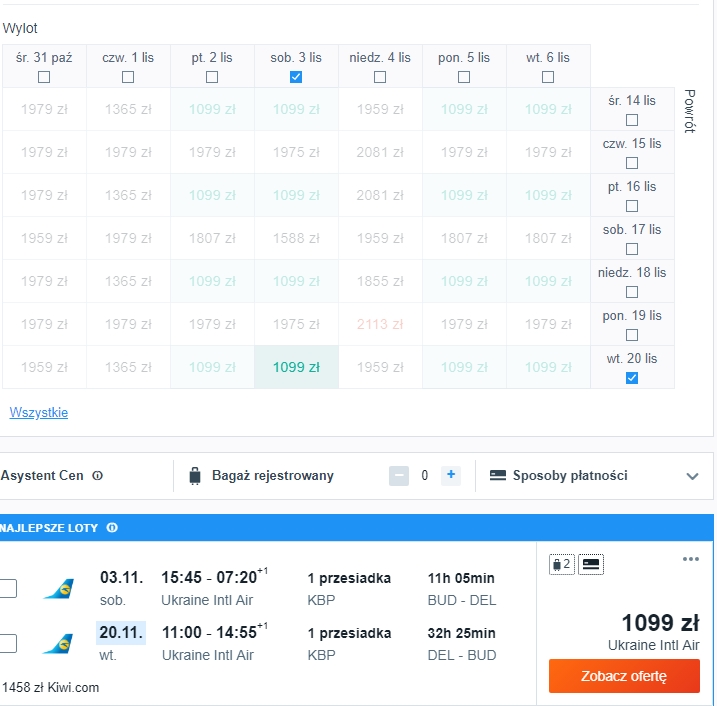717x706 pixels.
Task: Check the pt. 2 lis departure checkbox
Action: tap(212, 77)
